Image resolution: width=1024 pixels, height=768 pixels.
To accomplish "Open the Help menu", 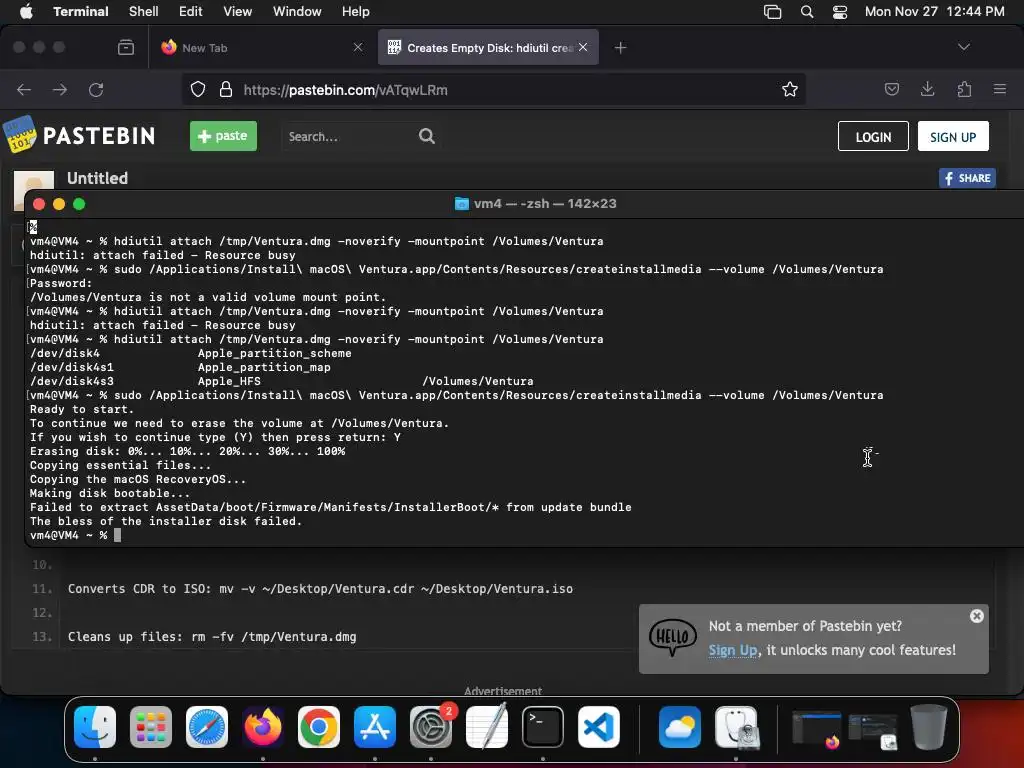I will point(356,11).
